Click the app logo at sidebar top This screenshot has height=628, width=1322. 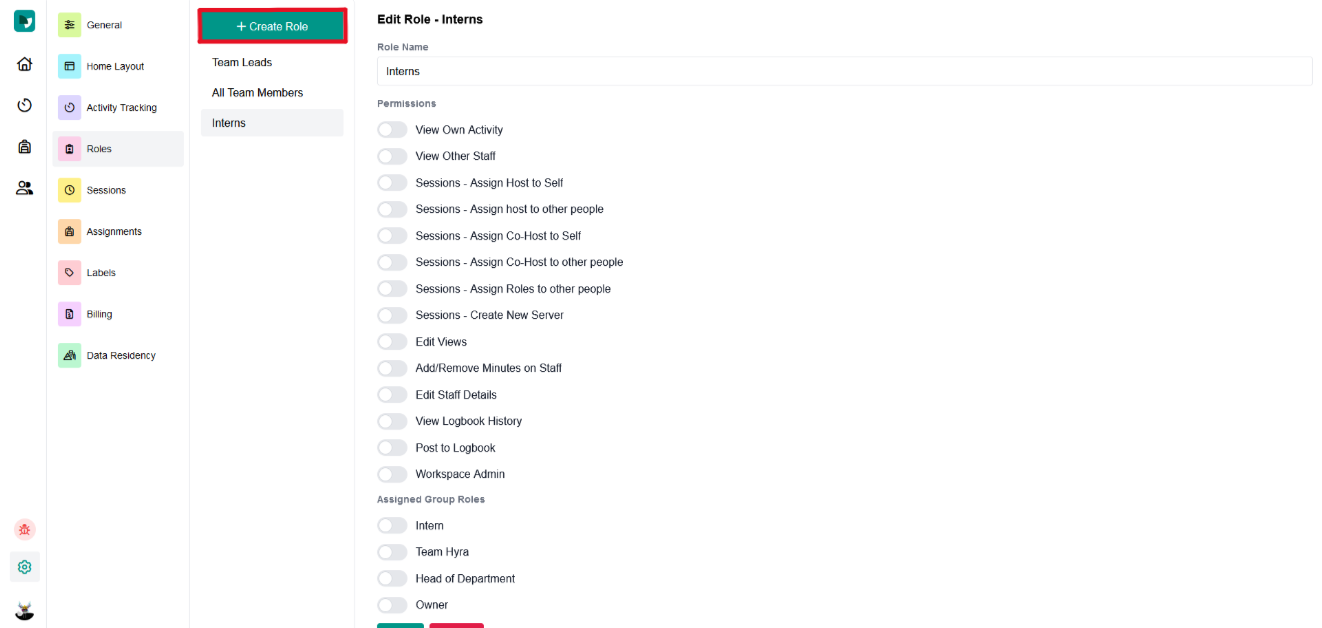23,20
